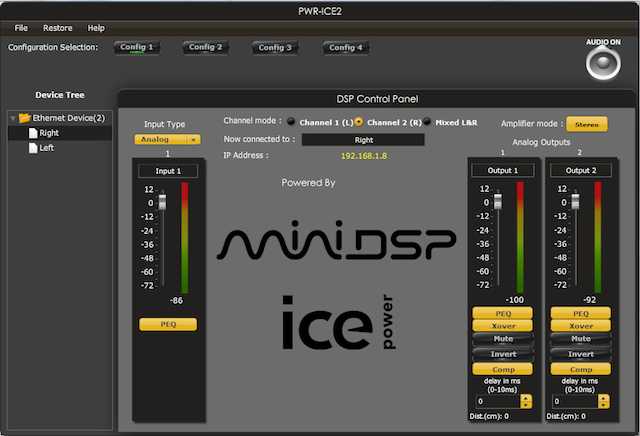This screenshot has height=436, width=640.
Task: Click the Input 1 level value -86
Action: pyautogui.click(x=176, y=300)
